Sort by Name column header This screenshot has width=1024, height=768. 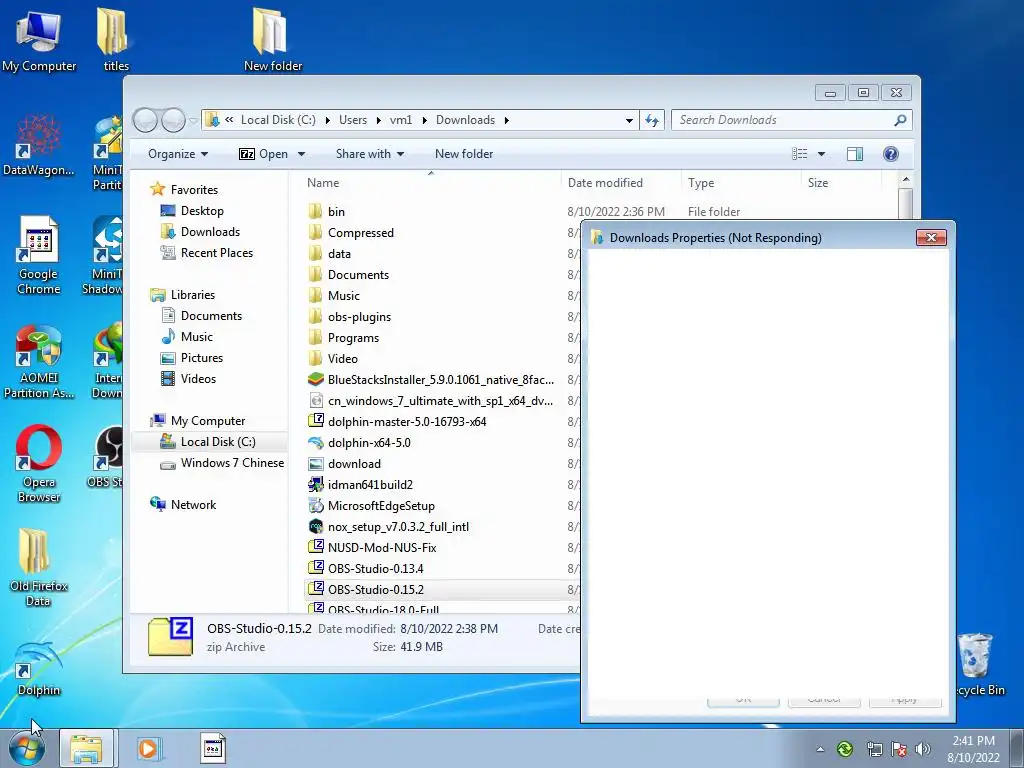(x=431, y=183)
